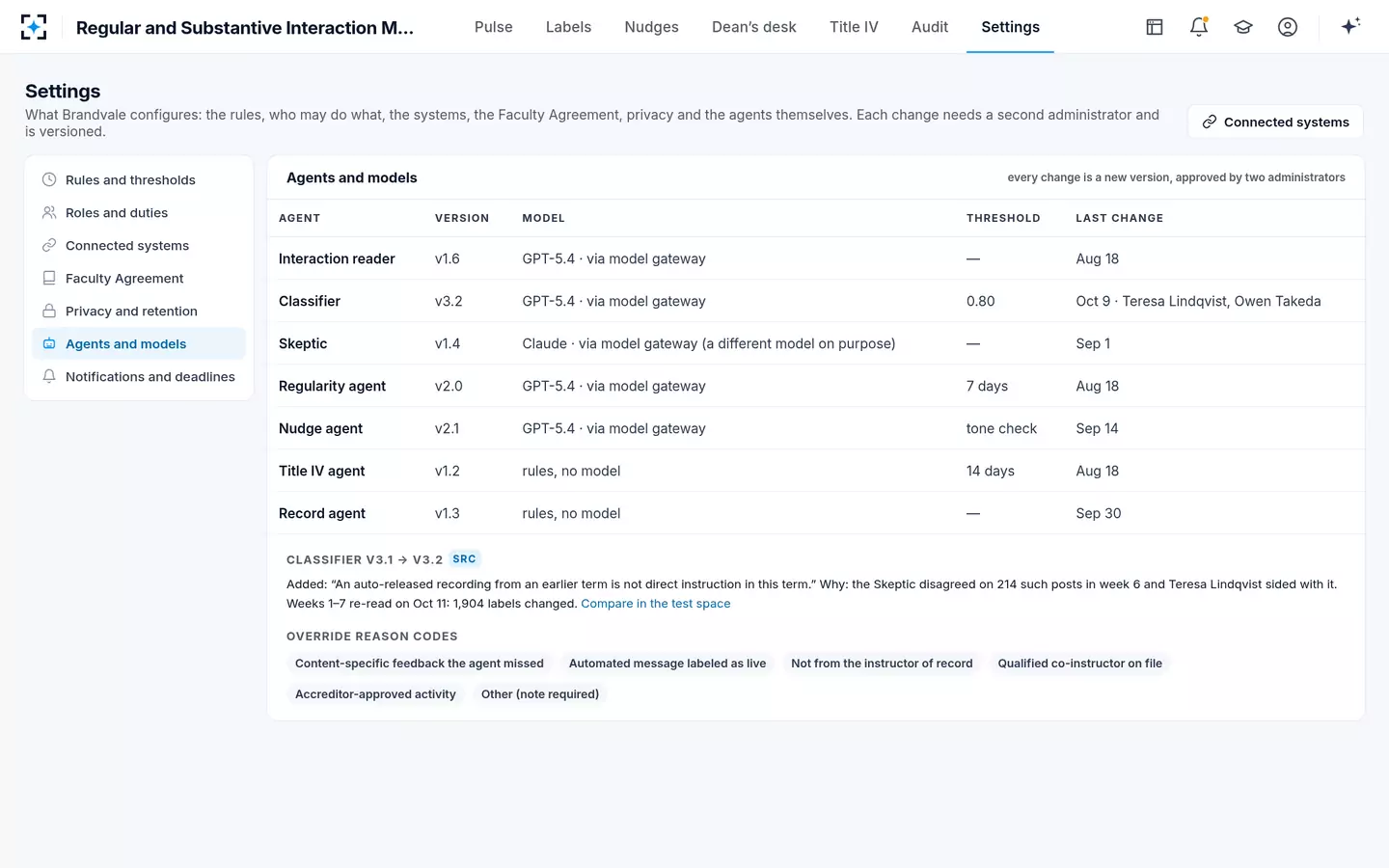The height and width of the screenshot is (868, 1389).
Task: Select the Settings tab
Action: click(1010, 27)
